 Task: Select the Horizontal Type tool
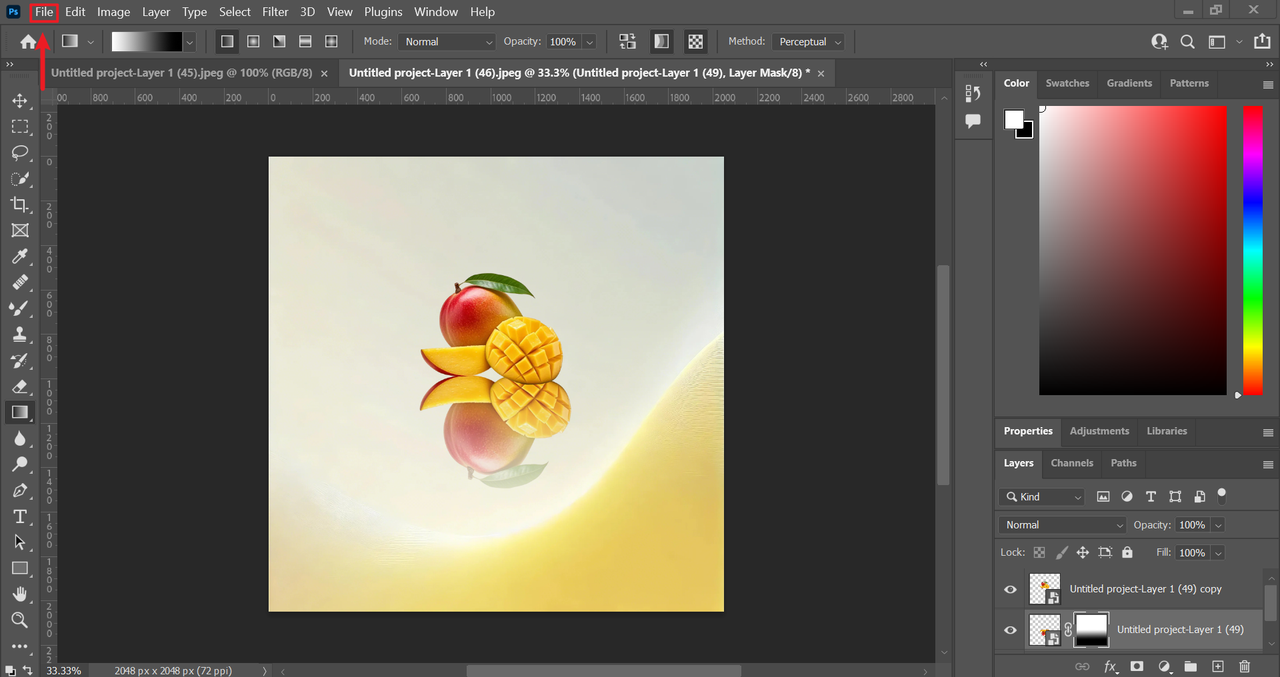(19, 516)
